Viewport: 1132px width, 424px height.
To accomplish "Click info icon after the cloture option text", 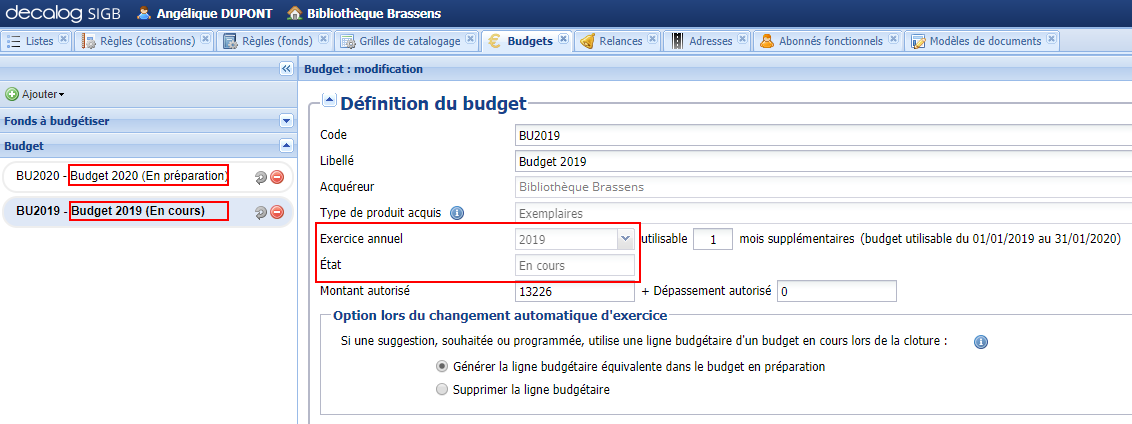I will 981,342.
